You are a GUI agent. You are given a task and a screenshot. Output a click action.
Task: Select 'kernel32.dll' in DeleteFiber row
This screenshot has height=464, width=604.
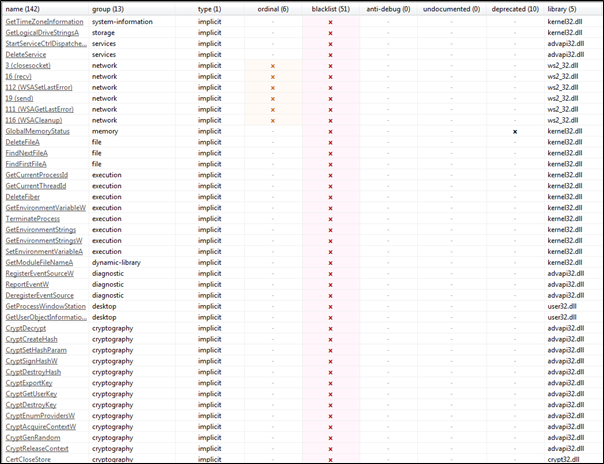[x=565, y=197]
